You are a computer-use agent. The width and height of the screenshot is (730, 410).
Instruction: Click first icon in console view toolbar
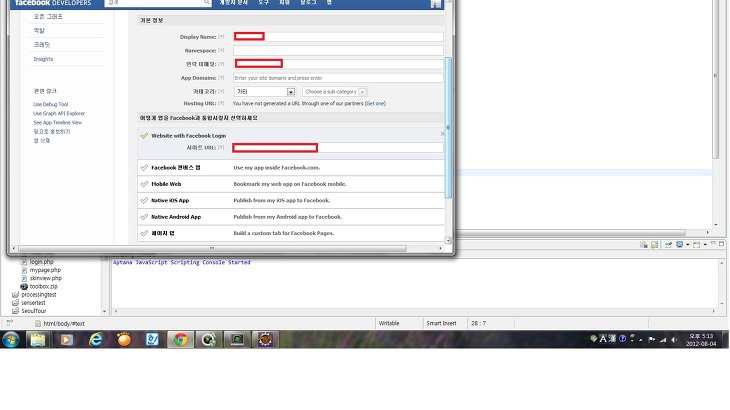[x=644, y=245]
